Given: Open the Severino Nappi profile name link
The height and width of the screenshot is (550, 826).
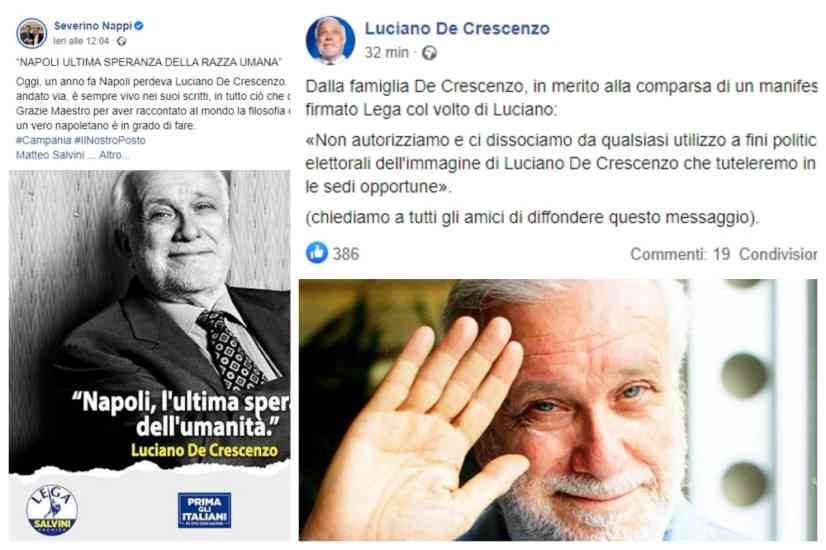Looking at the screenshot, I should (x=93, y=25).
